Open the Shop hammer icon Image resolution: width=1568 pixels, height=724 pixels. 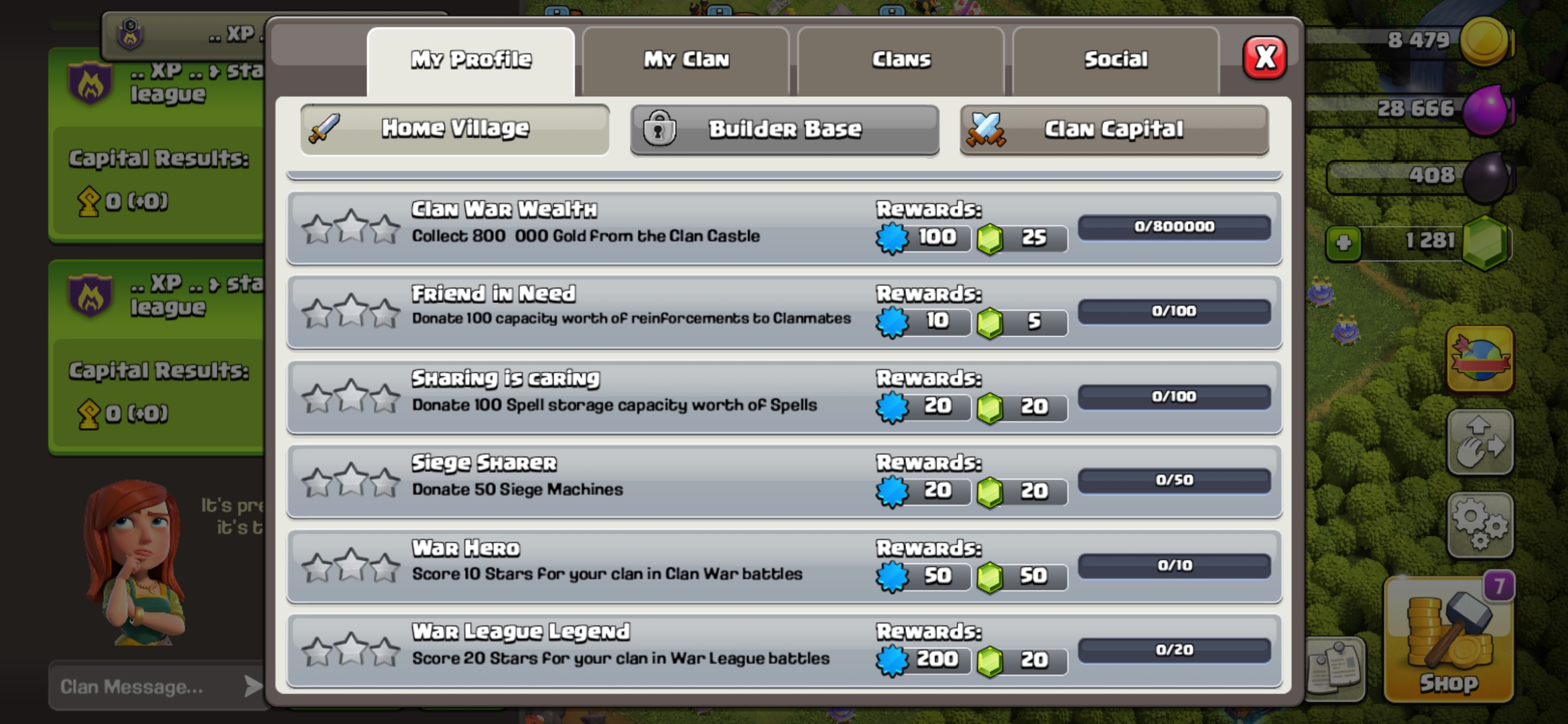click(1449, 640)
